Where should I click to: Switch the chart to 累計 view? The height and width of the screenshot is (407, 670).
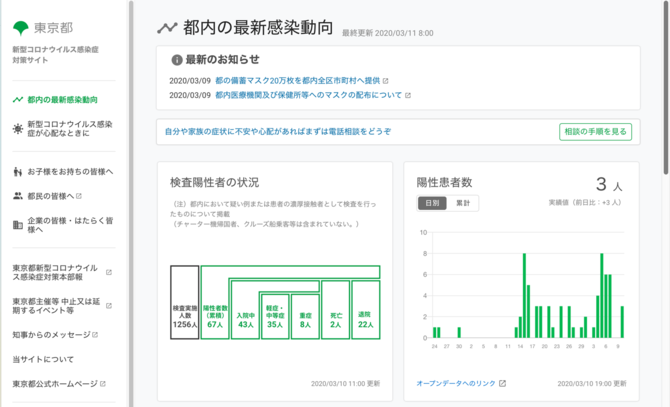463,203
